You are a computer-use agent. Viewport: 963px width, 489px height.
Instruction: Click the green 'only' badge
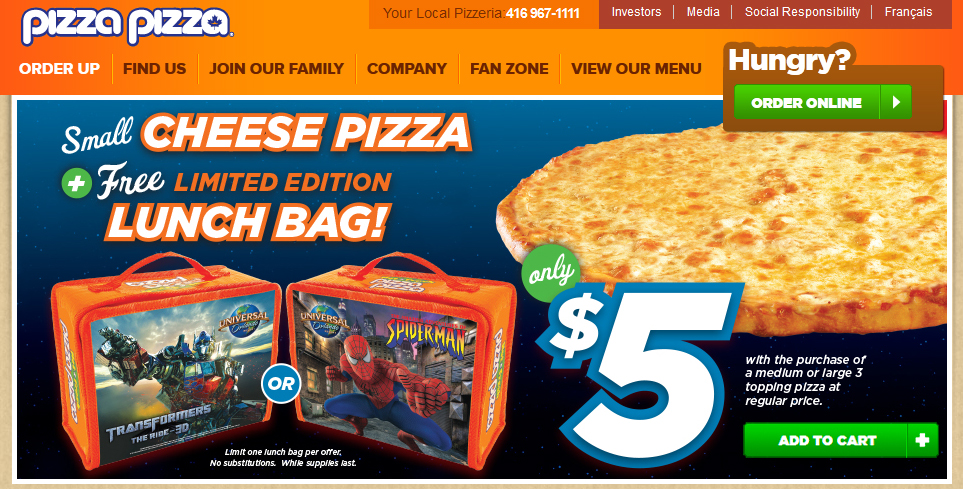point(551,273)
